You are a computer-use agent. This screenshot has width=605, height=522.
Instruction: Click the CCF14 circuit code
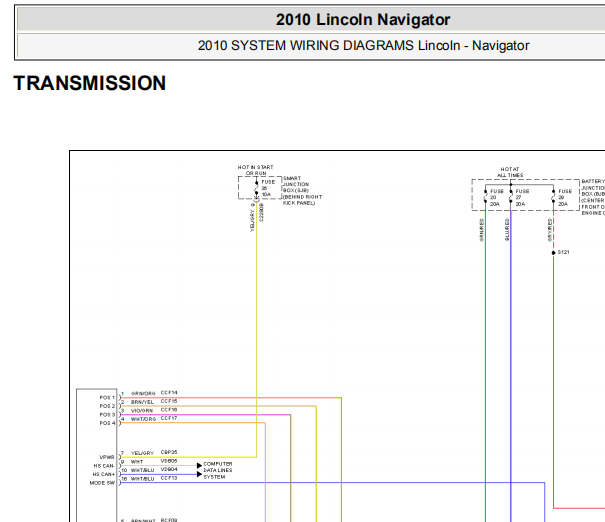pyautogui.click(x=169, y=393)
